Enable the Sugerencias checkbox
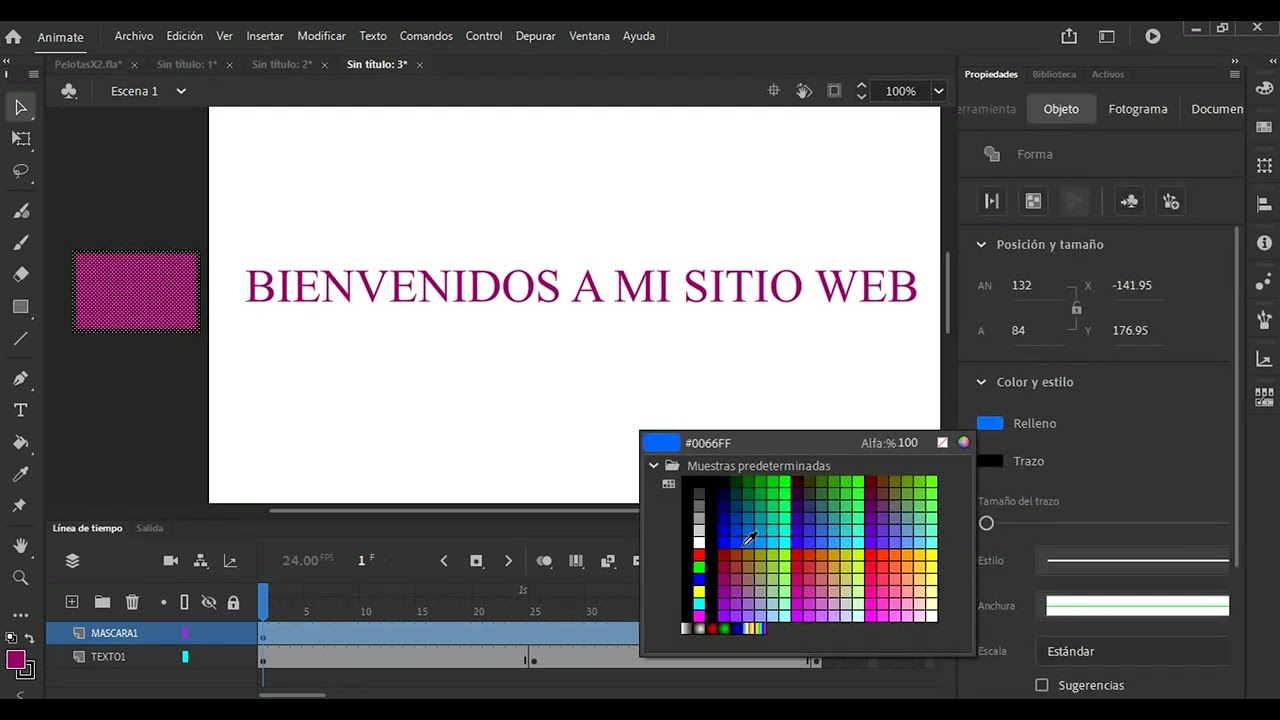 point(1042,685)
